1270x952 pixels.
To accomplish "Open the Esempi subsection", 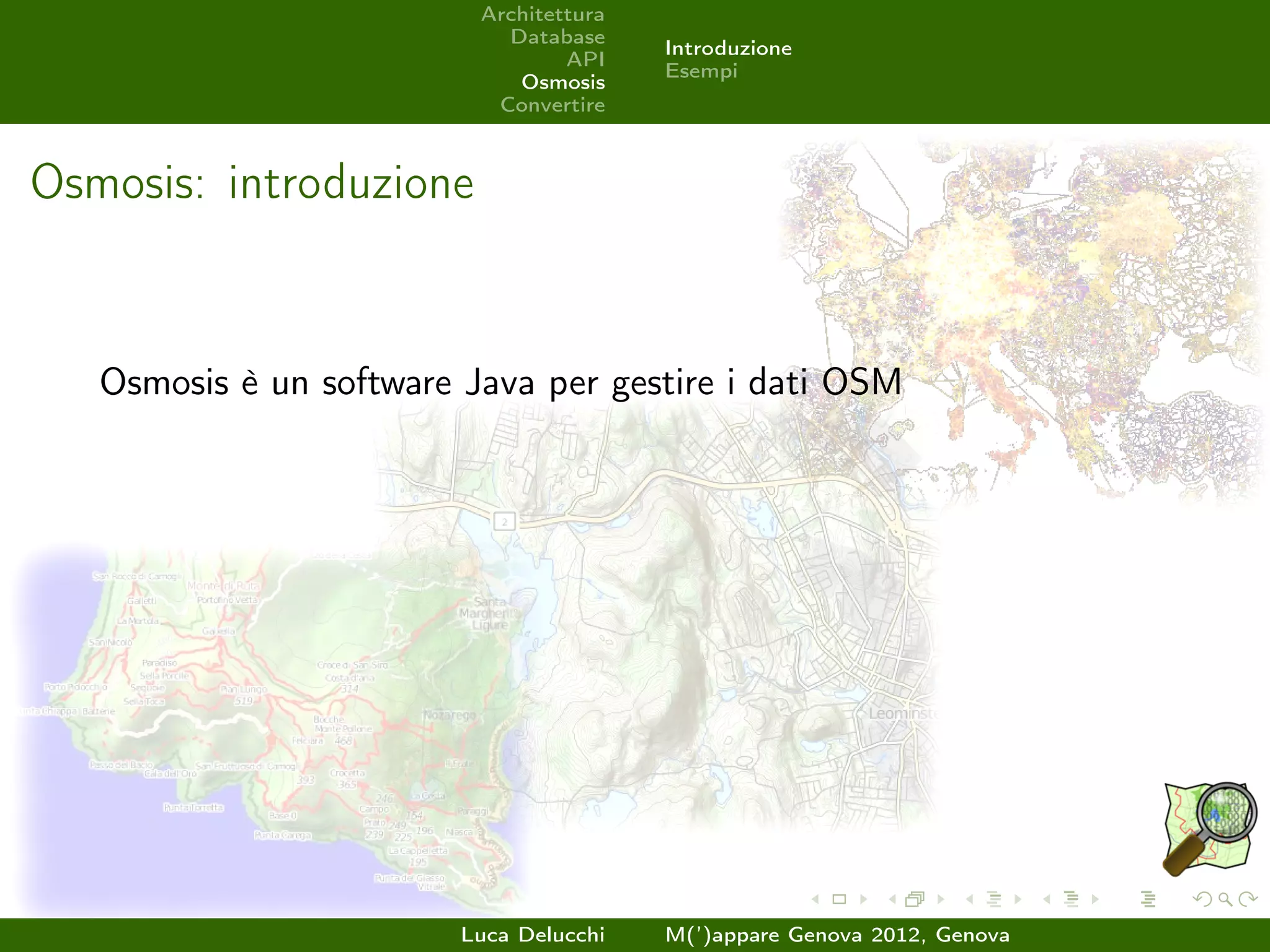I will tap(701, 71).
